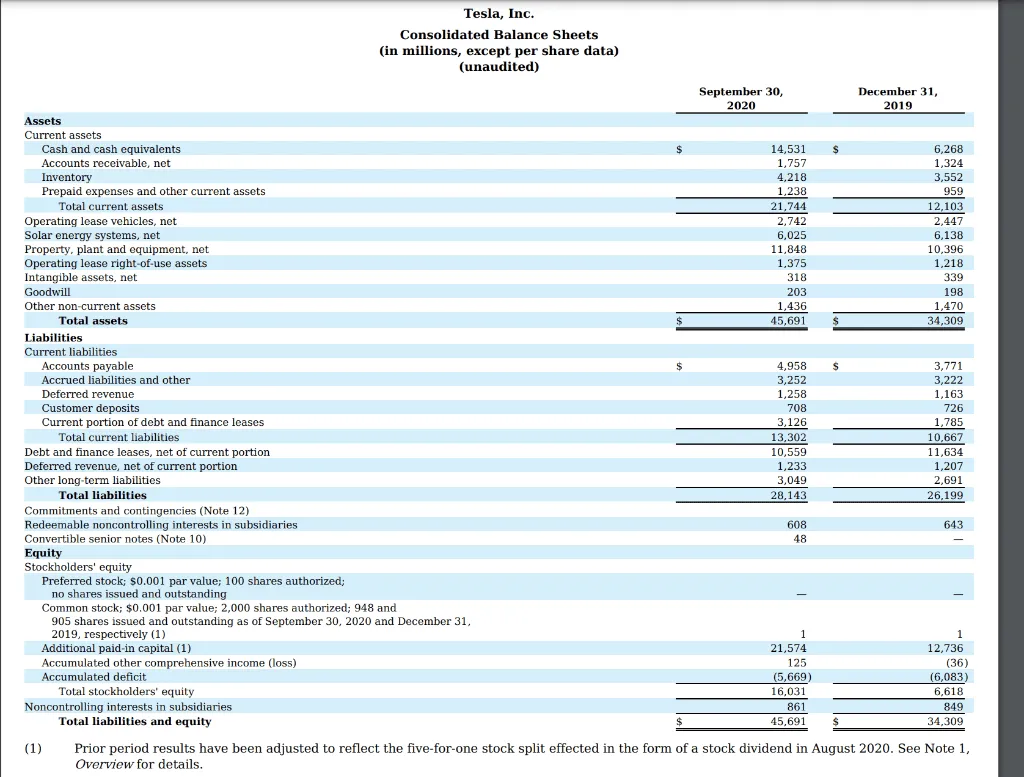Click the Accounts payable row label

(x=87, y=366)
